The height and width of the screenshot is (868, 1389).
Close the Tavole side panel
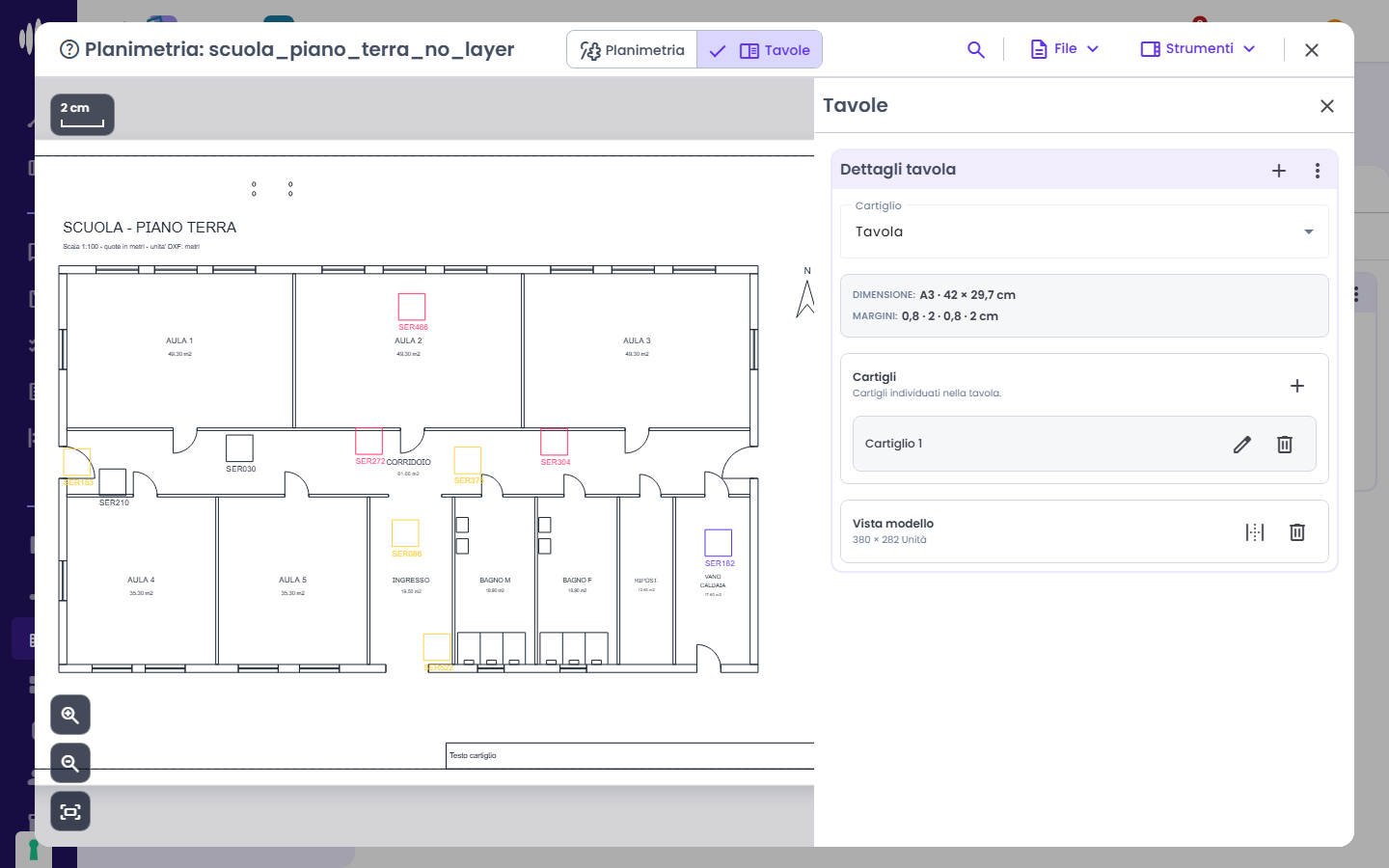click(x=1327, y=106)
